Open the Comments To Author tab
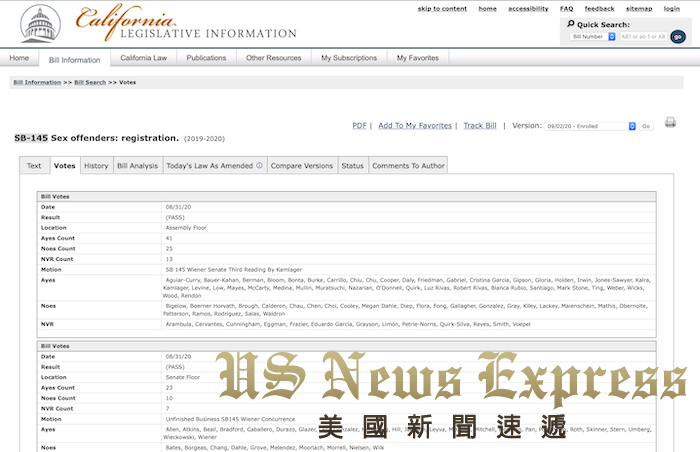The width and height of the screenshot is (700, 452). (408, 165)
